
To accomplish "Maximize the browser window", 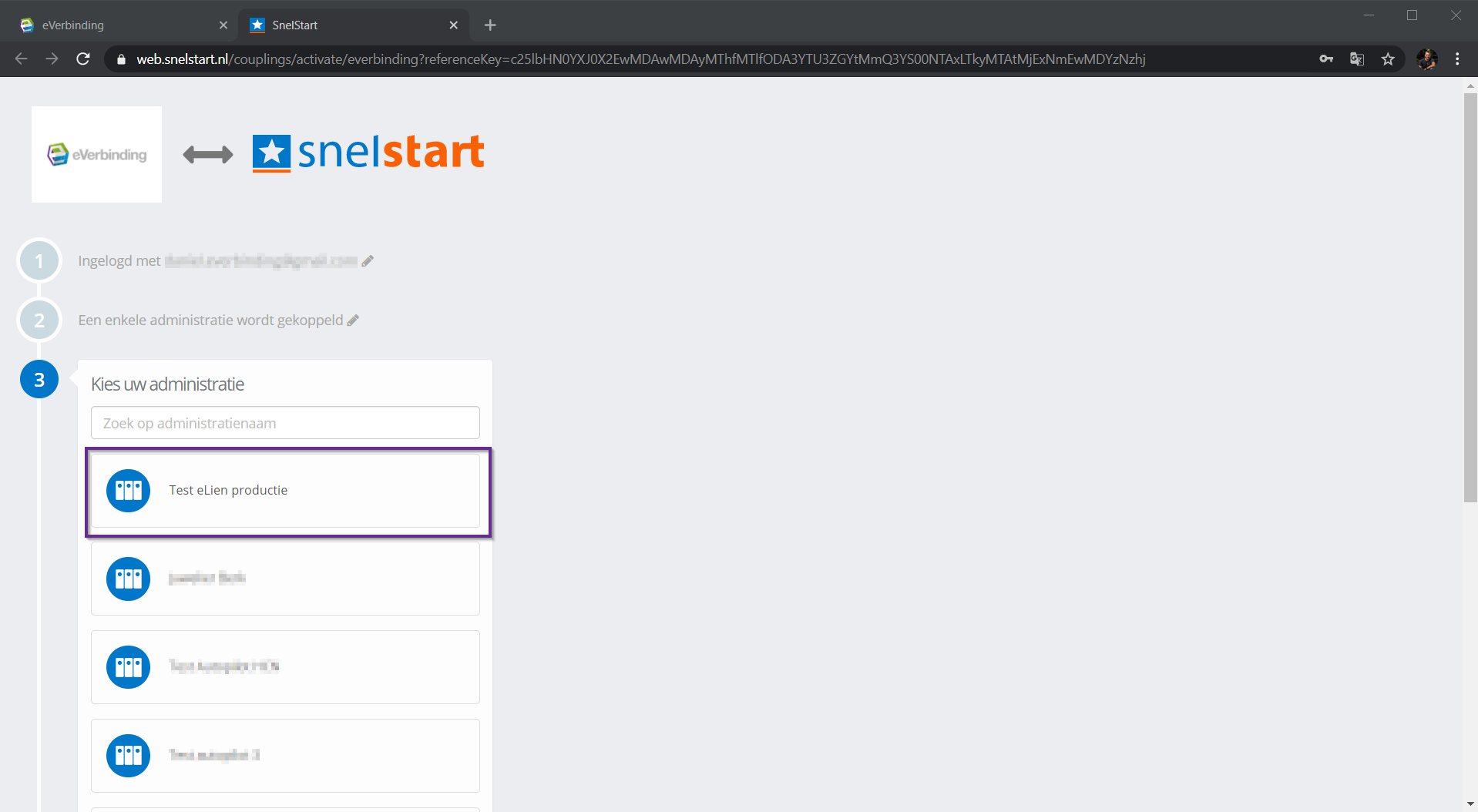I will (x=1412, y=15).
